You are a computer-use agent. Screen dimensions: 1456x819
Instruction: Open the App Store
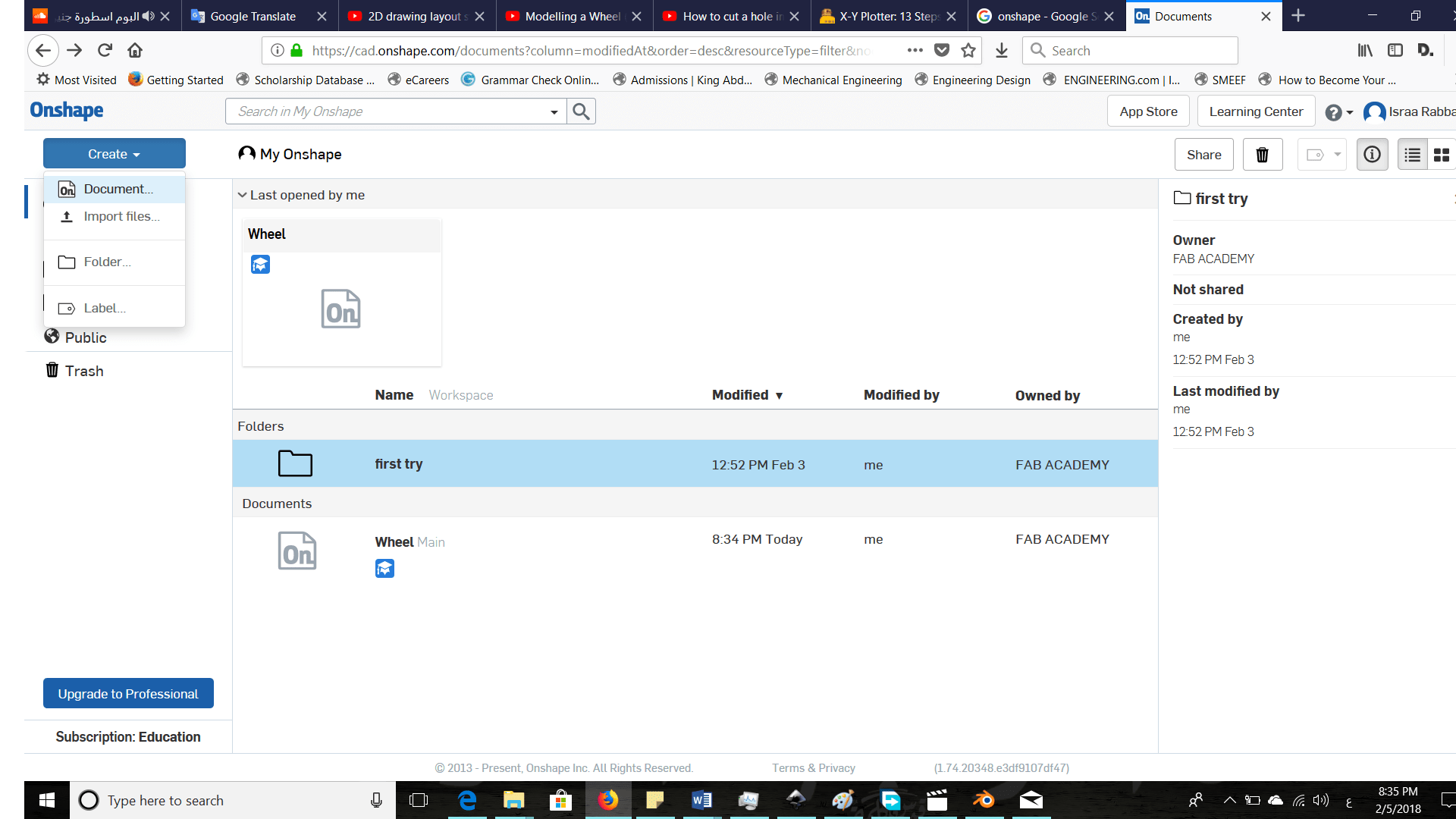(1148, 111)
